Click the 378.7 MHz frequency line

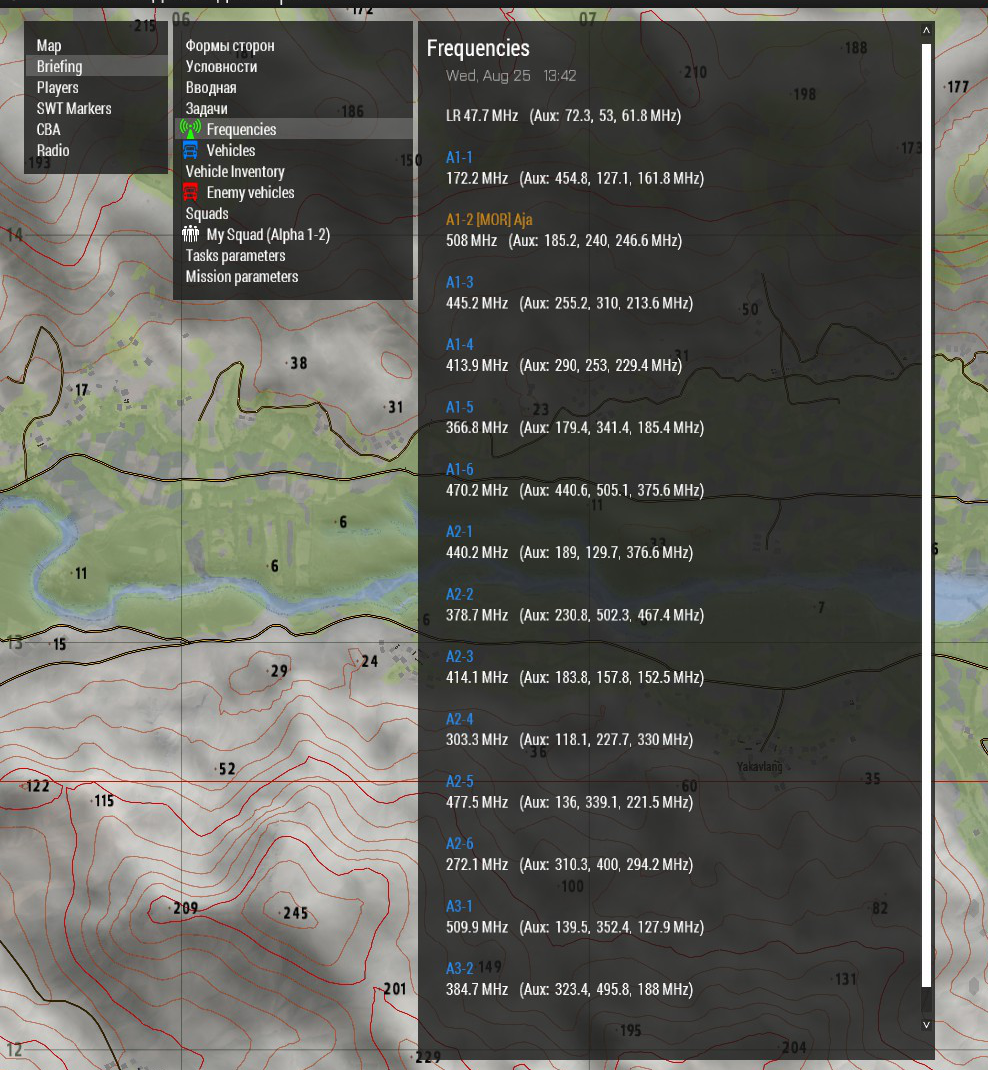coord(575,616)
